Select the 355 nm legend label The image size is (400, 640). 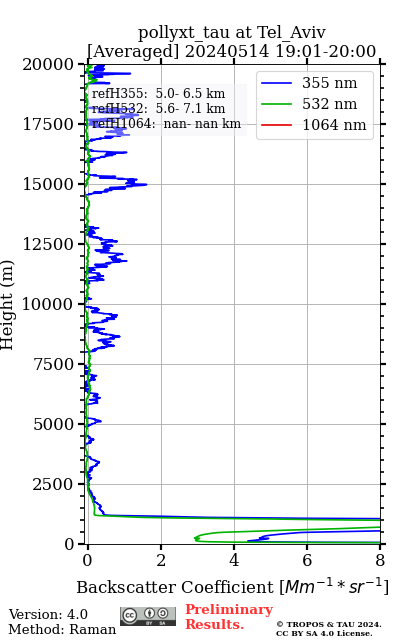point(329,83)
